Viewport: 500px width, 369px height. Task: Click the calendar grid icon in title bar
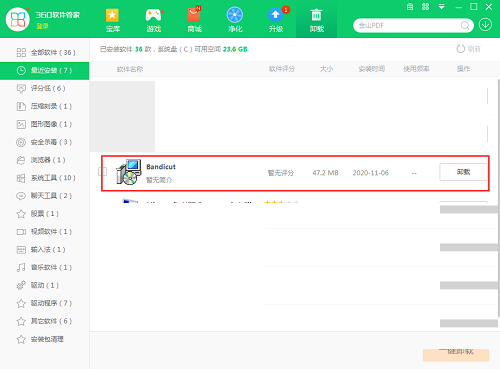(x=410, y=7)
